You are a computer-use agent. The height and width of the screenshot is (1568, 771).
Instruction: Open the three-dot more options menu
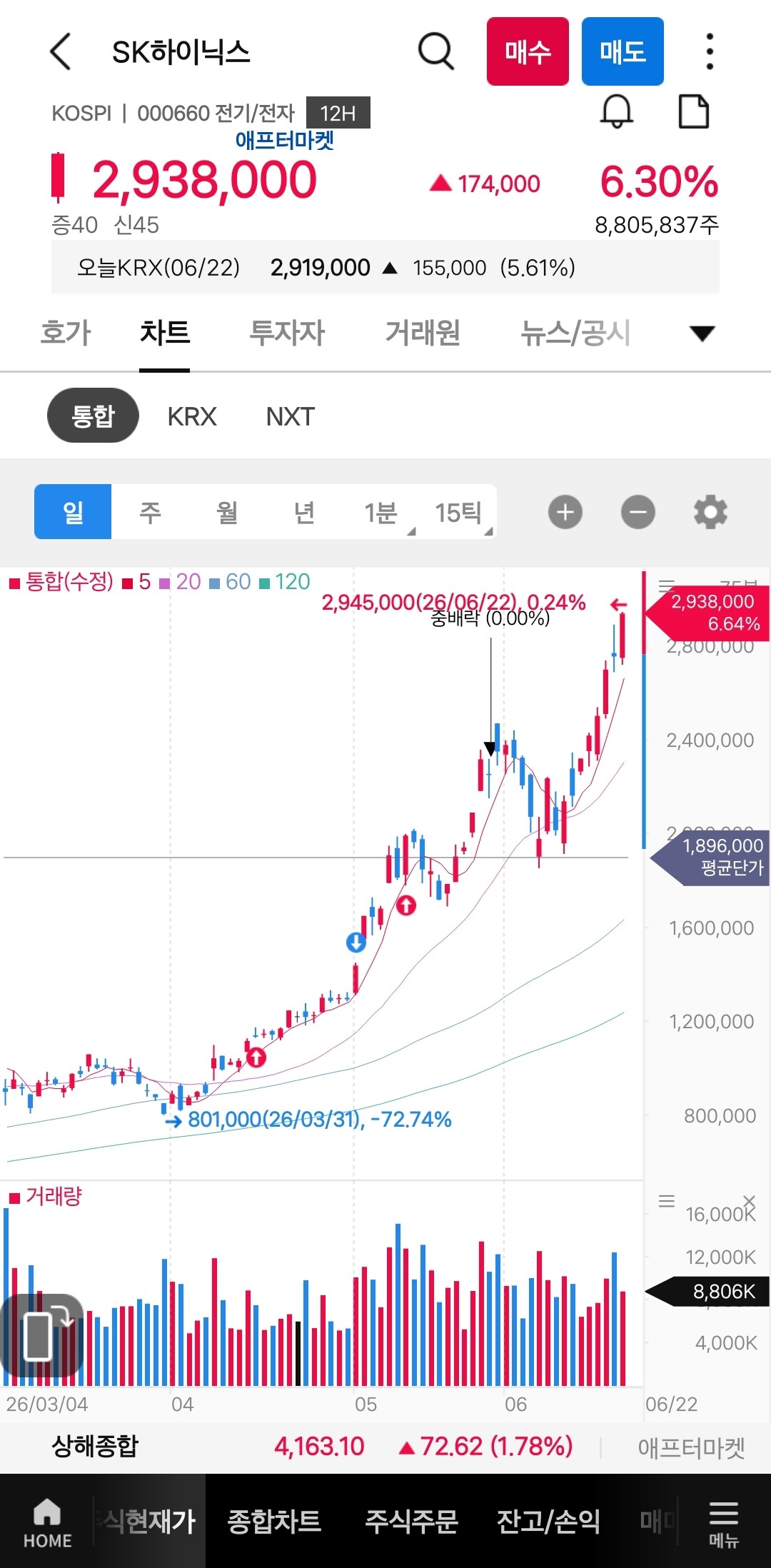coord(709,51)
